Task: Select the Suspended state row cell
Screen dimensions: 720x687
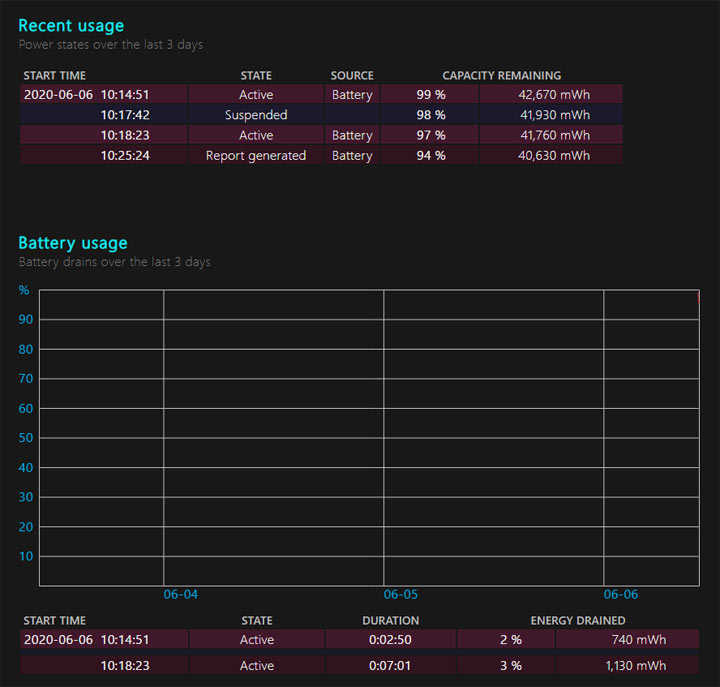Action: pos(256,115)
